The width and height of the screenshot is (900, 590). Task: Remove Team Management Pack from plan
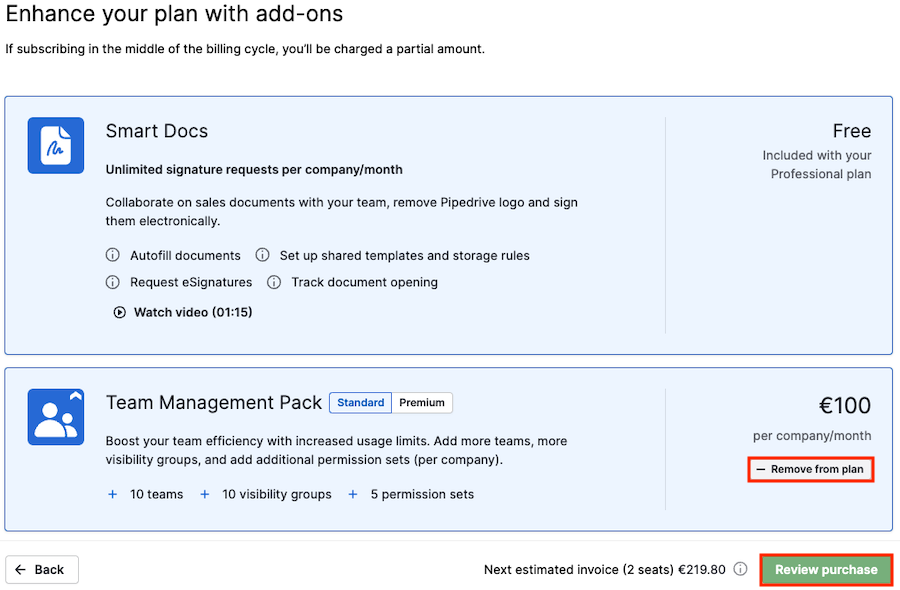coord(810,469)
